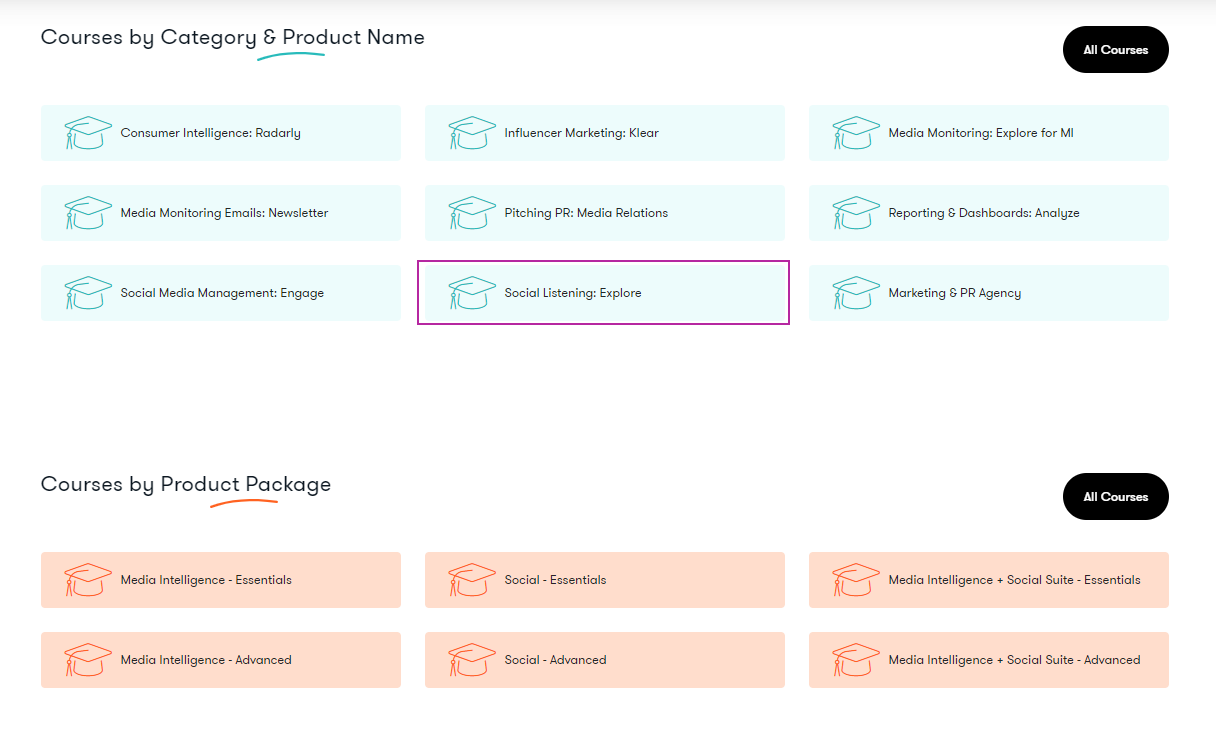Click orange cap icon beside Media Intelligence - Advanced
Viewport: 1216px width, 756px height.
click(88, 660)
